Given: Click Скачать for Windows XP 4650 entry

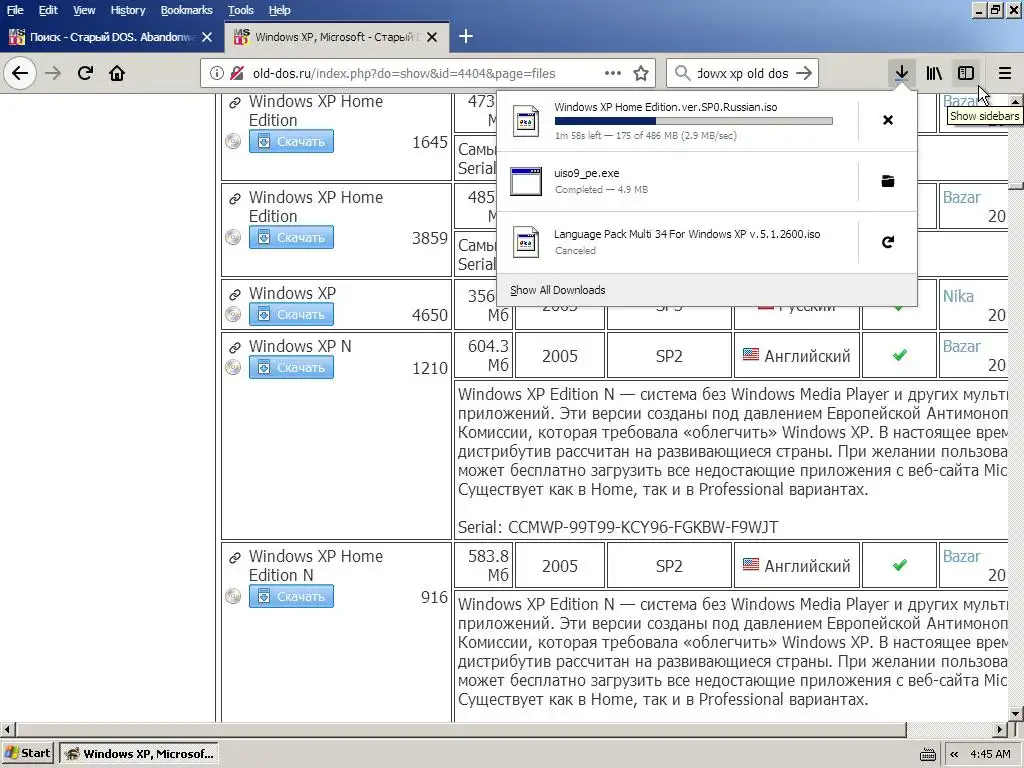Looking at the screenshot, I should pos(291,315).
